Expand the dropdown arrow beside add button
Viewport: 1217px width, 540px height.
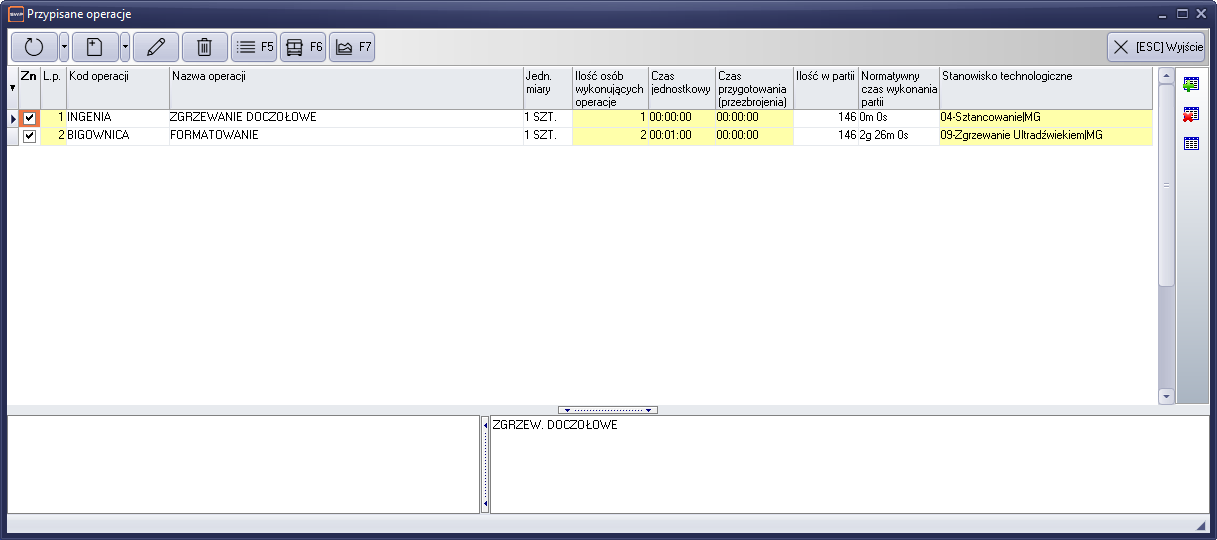coord(125,47)
